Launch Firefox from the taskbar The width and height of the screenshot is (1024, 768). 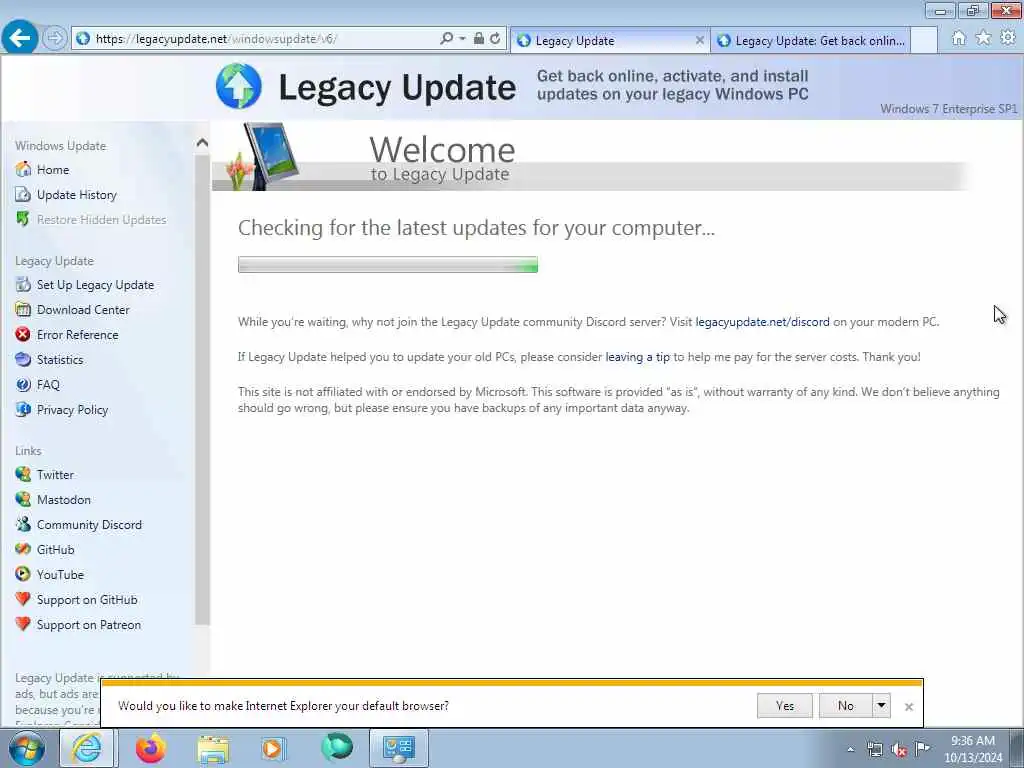151,748
